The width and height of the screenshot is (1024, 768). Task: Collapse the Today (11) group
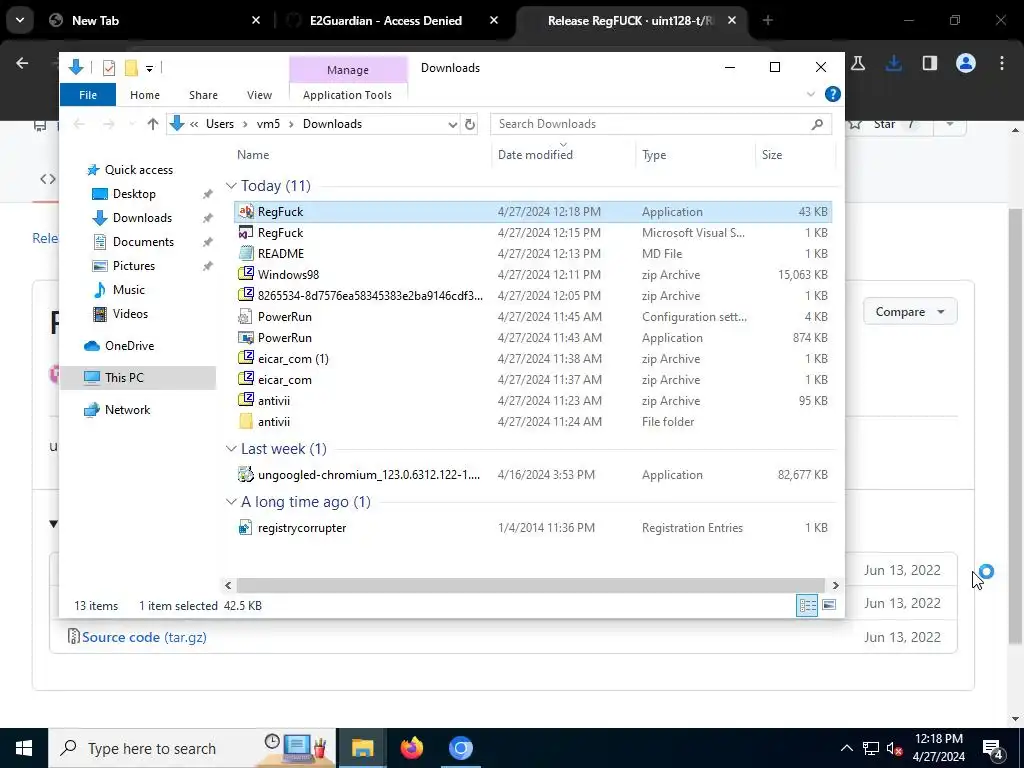231,186
